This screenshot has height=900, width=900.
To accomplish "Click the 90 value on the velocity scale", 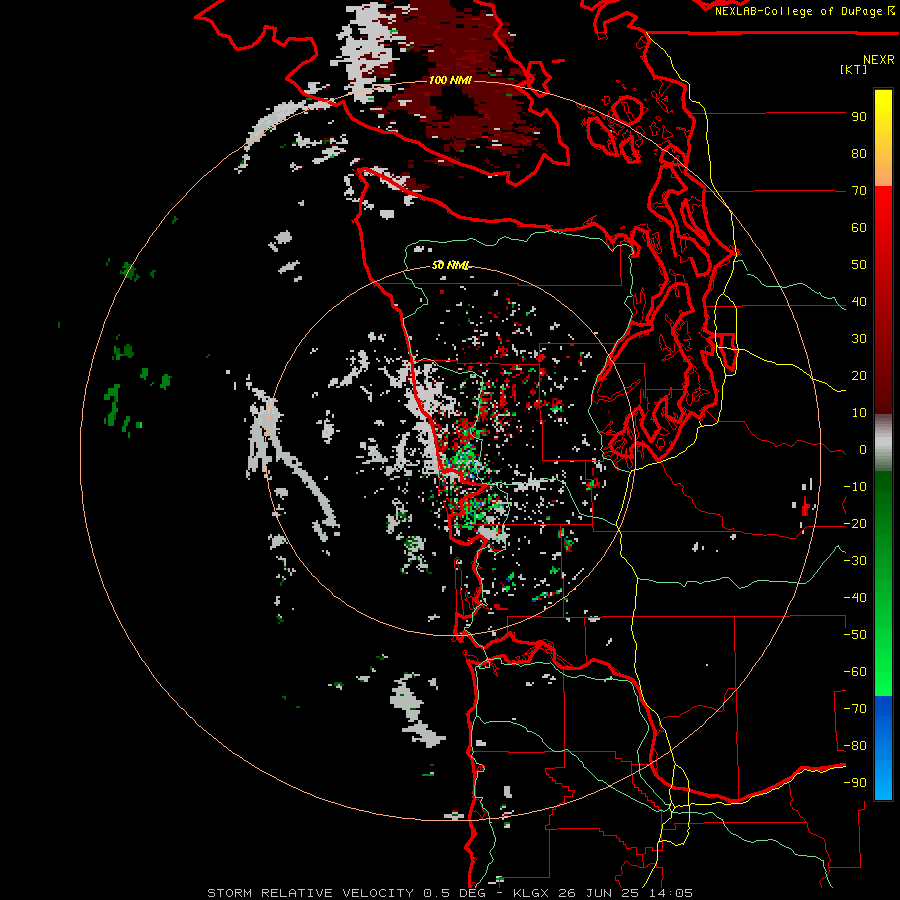I will click(x=859, y=117).
